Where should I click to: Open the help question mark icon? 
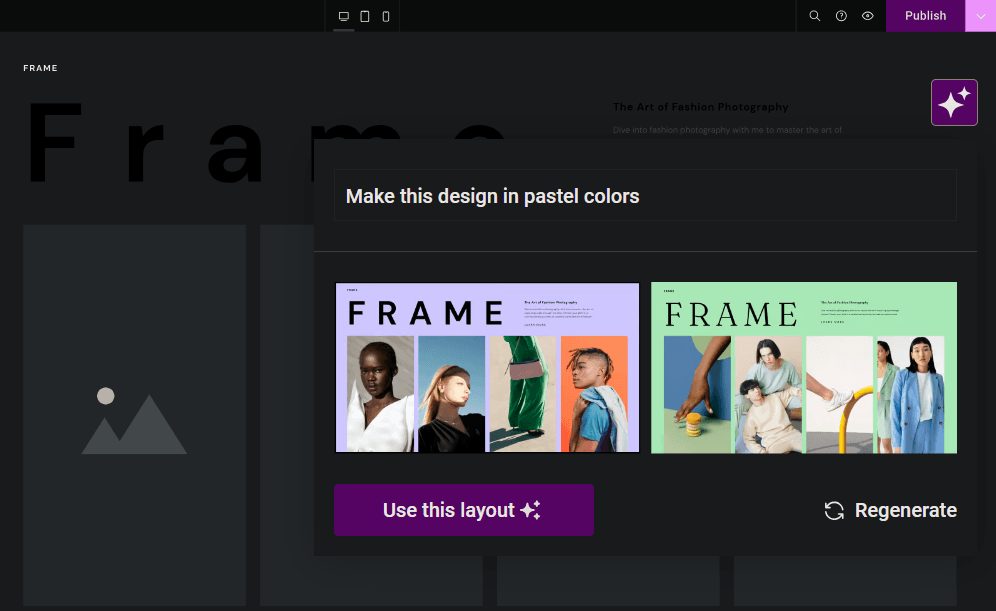point(841,16)
